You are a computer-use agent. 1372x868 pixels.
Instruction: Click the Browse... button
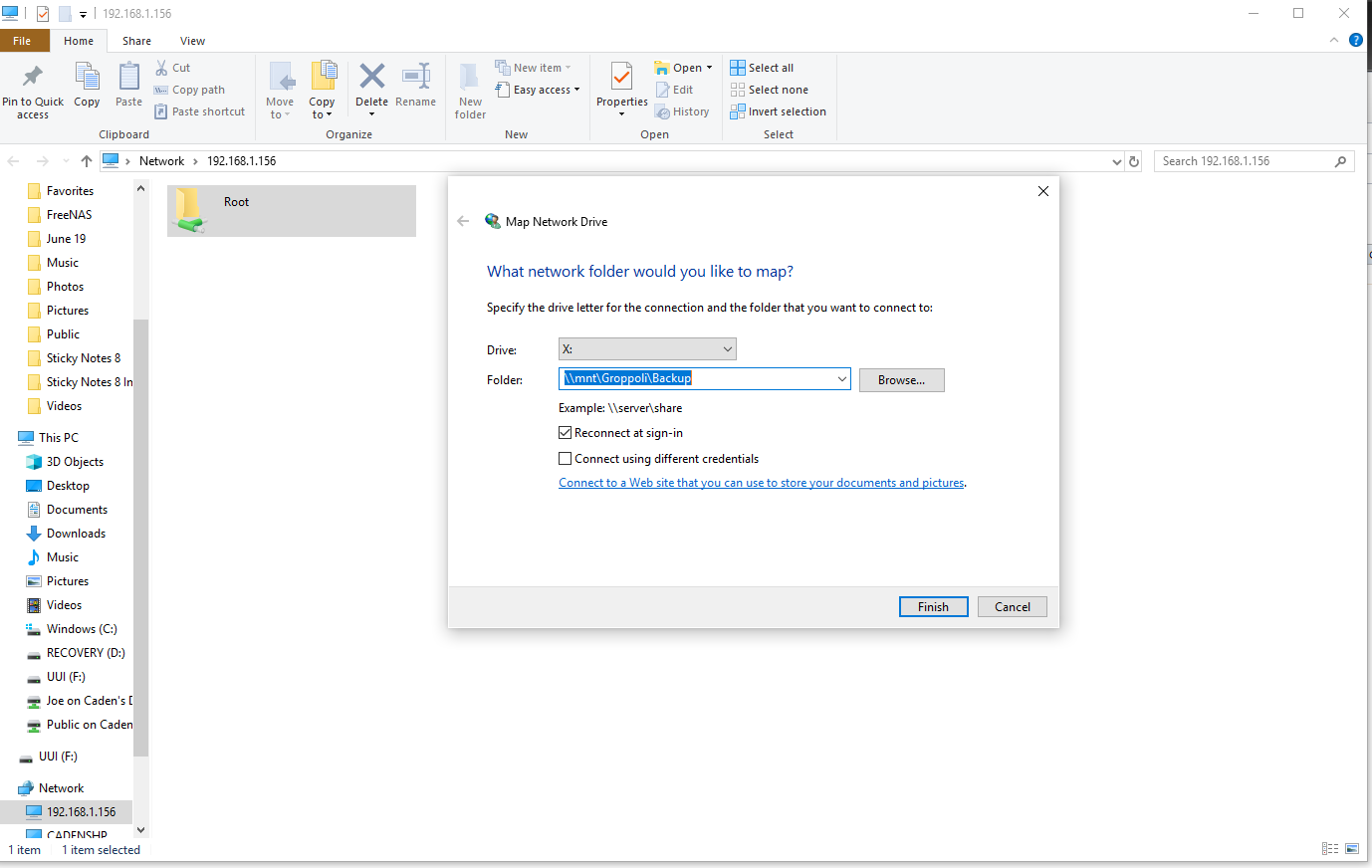[902, 380]
